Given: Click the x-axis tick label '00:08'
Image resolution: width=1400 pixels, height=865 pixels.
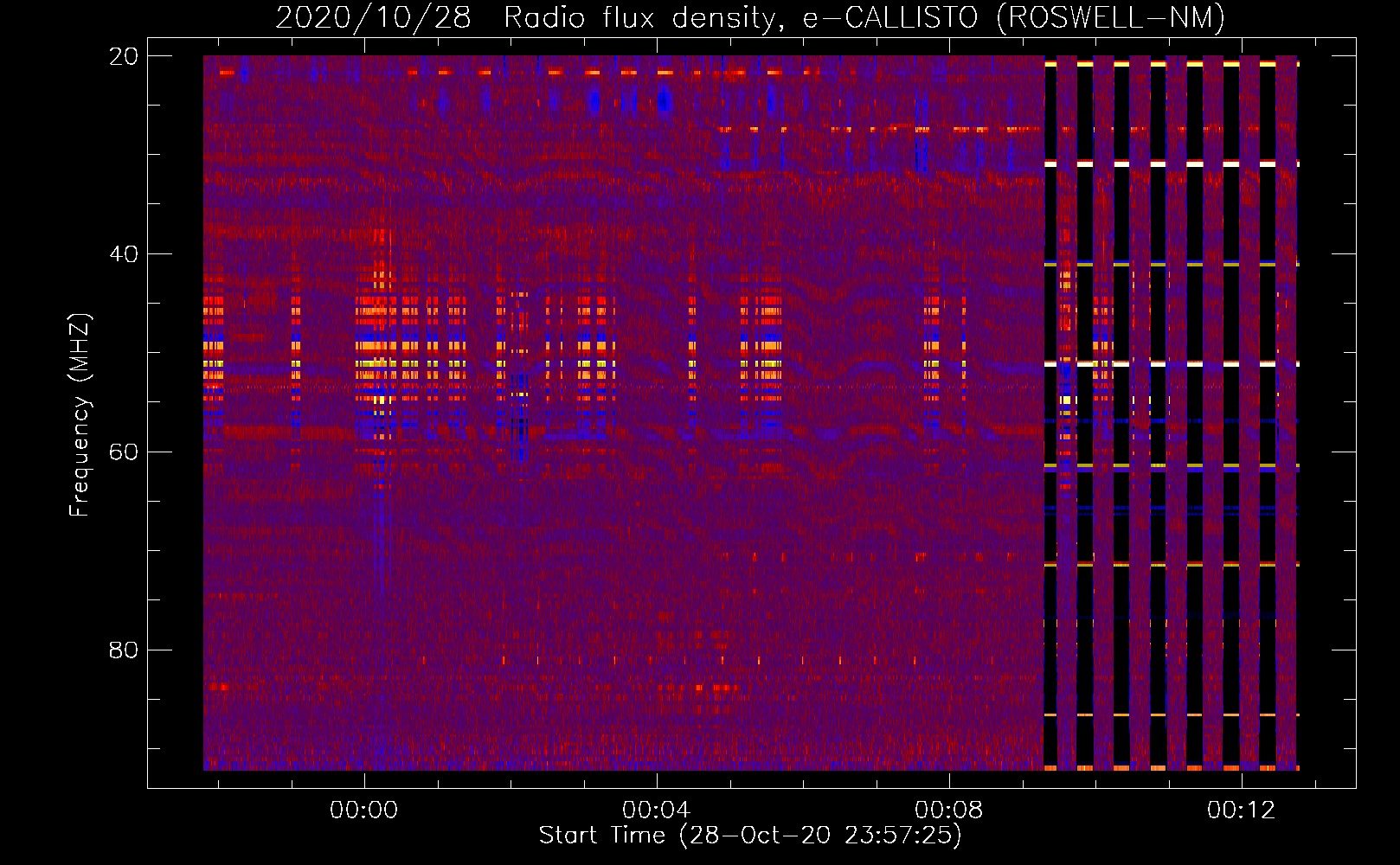Looking at the screenshot, I should click(949, 810).
